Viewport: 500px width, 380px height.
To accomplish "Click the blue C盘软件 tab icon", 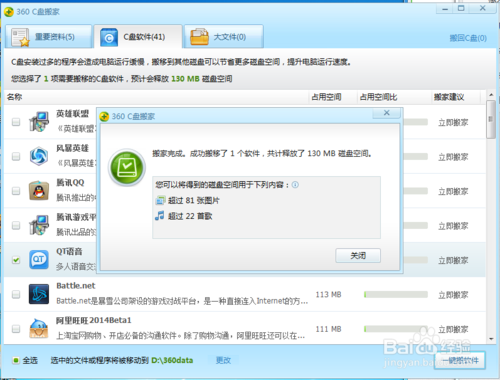I will [109, 37].
